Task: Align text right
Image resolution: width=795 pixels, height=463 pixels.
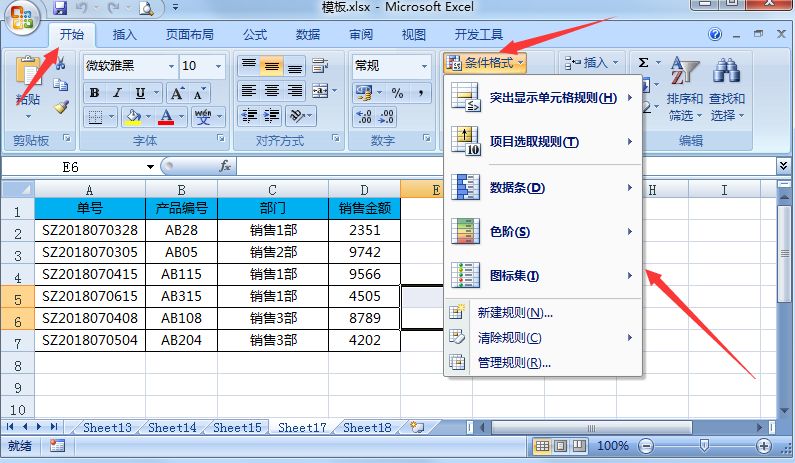Action: coord(295,91)
